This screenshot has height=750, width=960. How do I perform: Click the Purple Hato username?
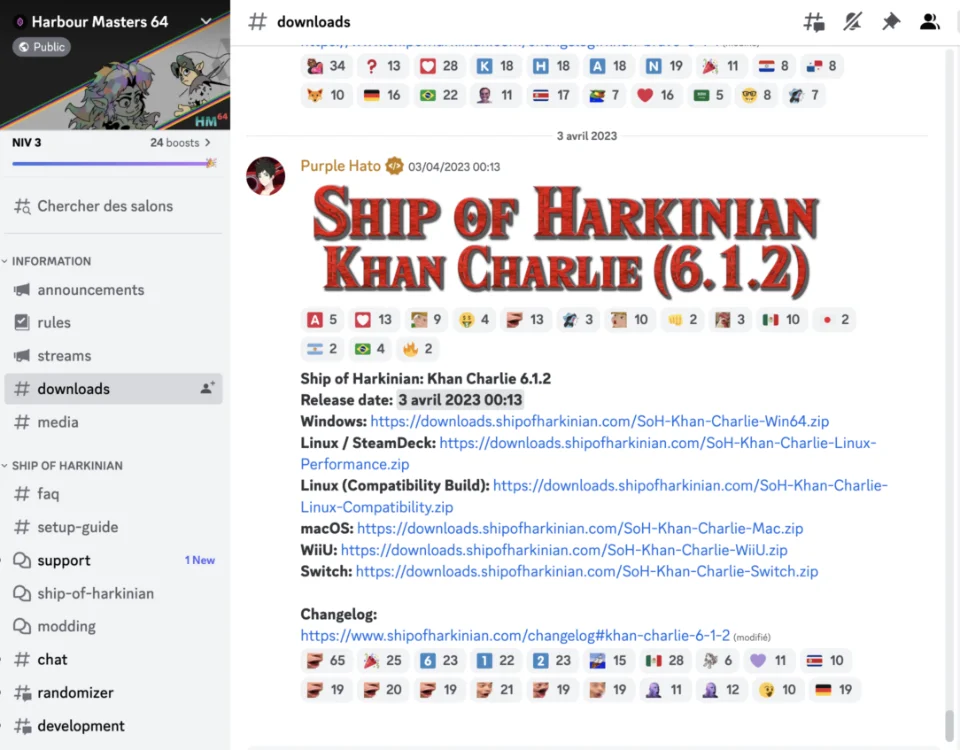pos(340,166)
